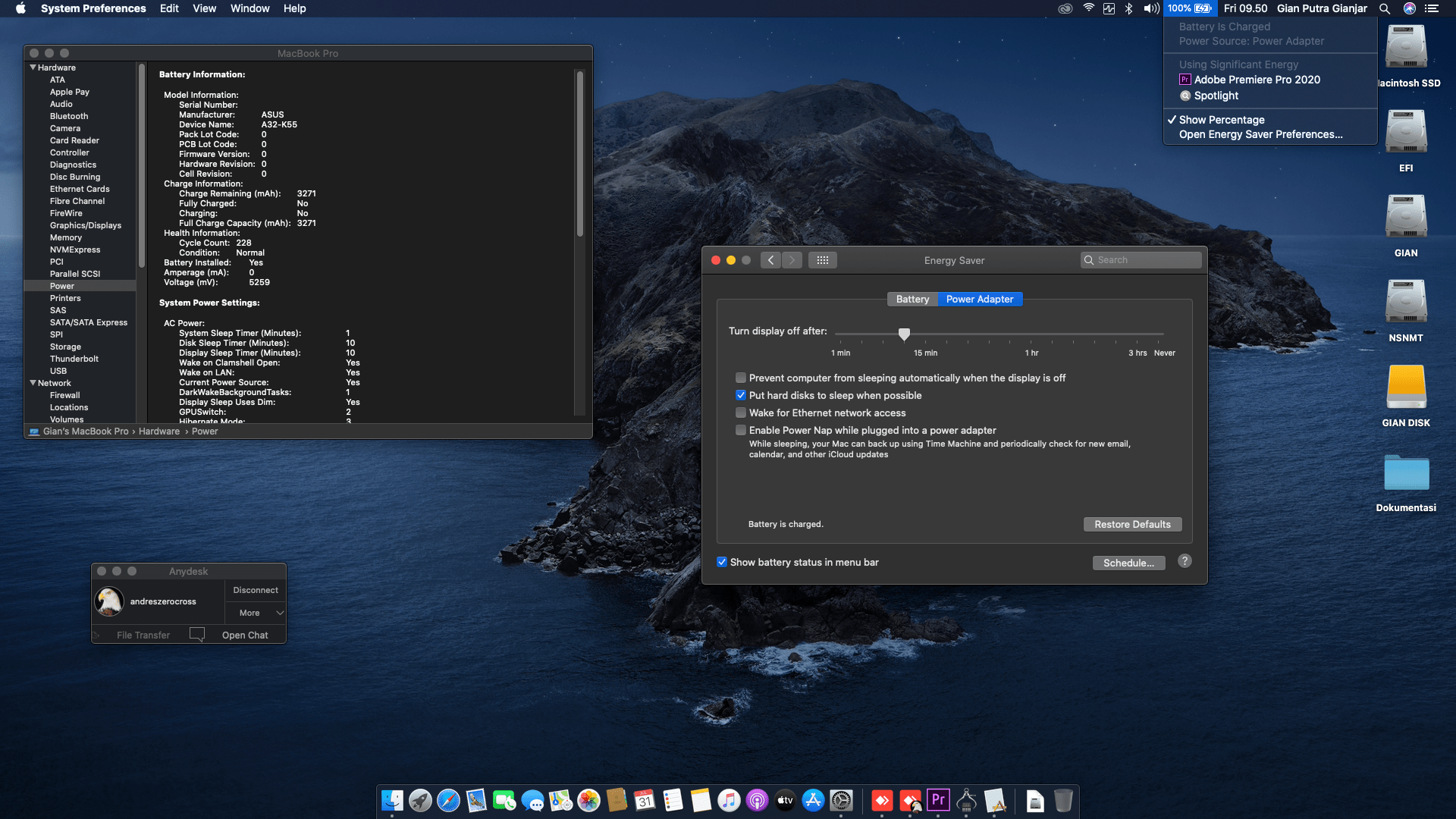
Task: Collapse the Hardware section in the sidebar
Action: click(32, 67)
